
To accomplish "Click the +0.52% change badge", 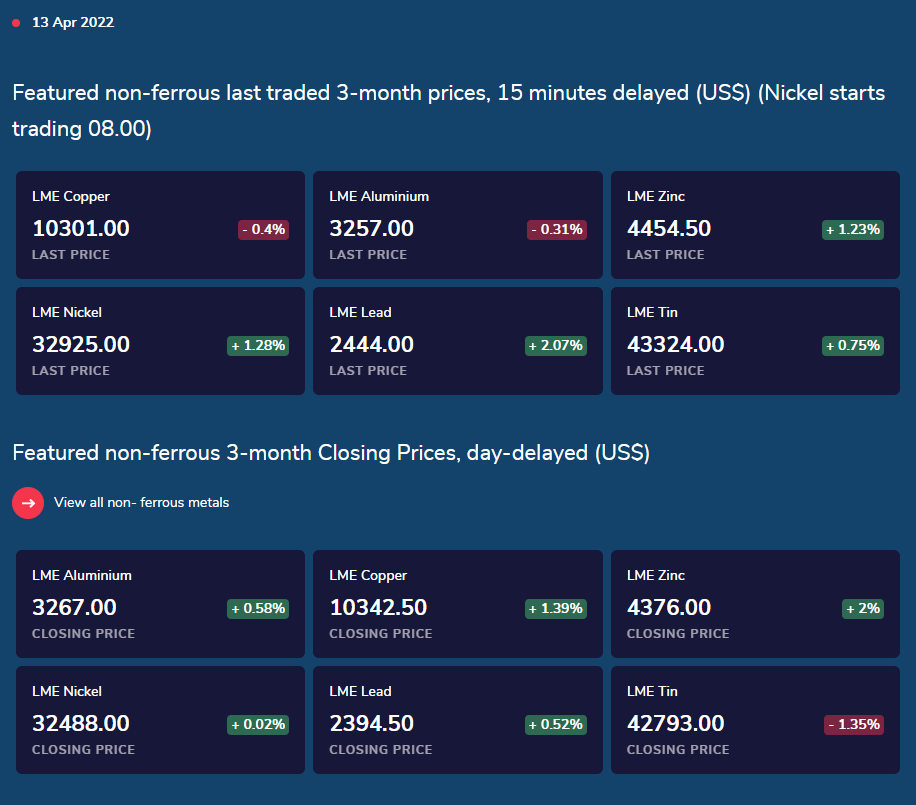I will click(556, 725).
